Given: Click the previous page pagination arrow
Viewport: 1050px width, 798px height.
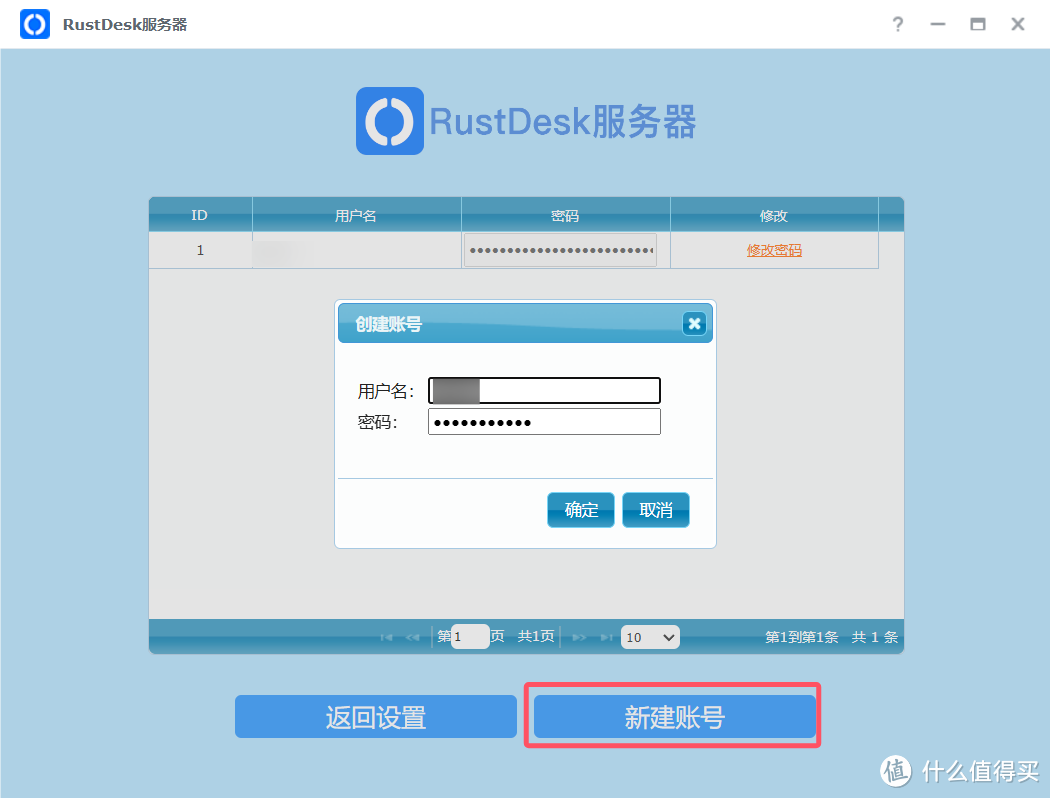Looking at the screenshot, I should coord(411,636).
